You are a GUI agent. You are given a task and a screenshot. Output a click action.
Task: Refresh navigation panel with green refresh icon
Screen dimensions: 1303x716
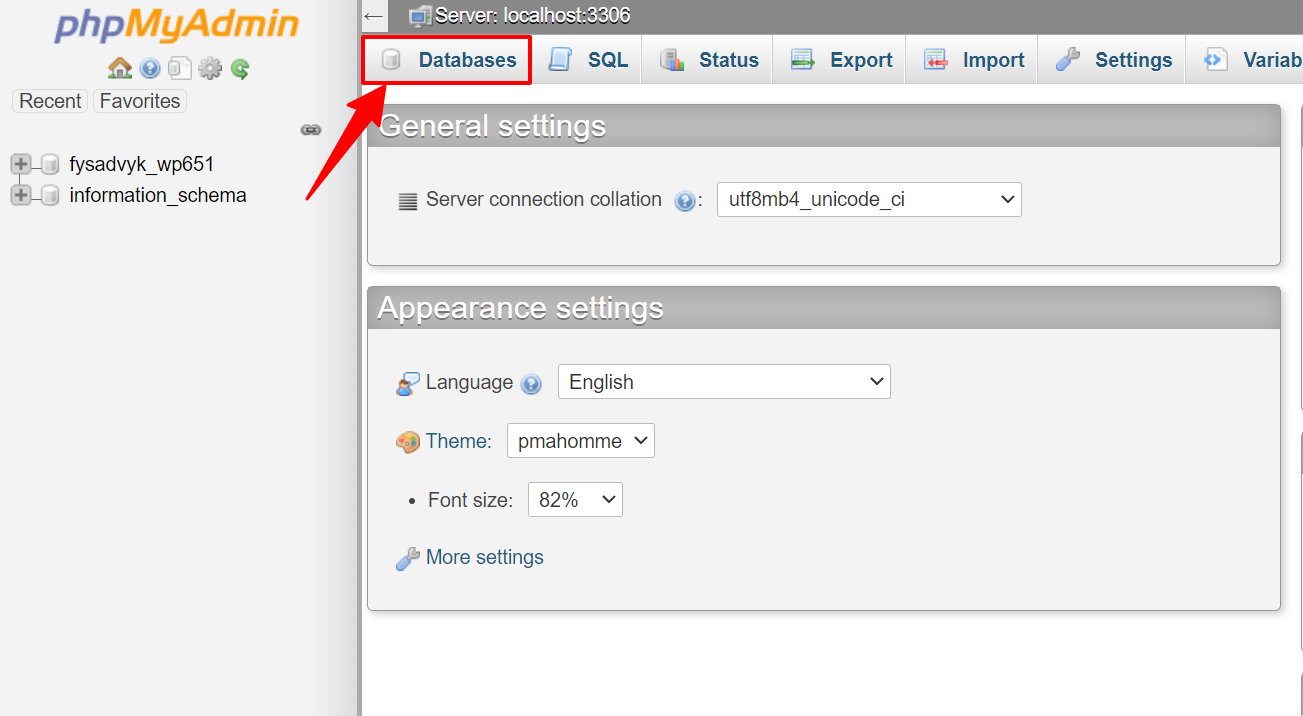(239, 68)
